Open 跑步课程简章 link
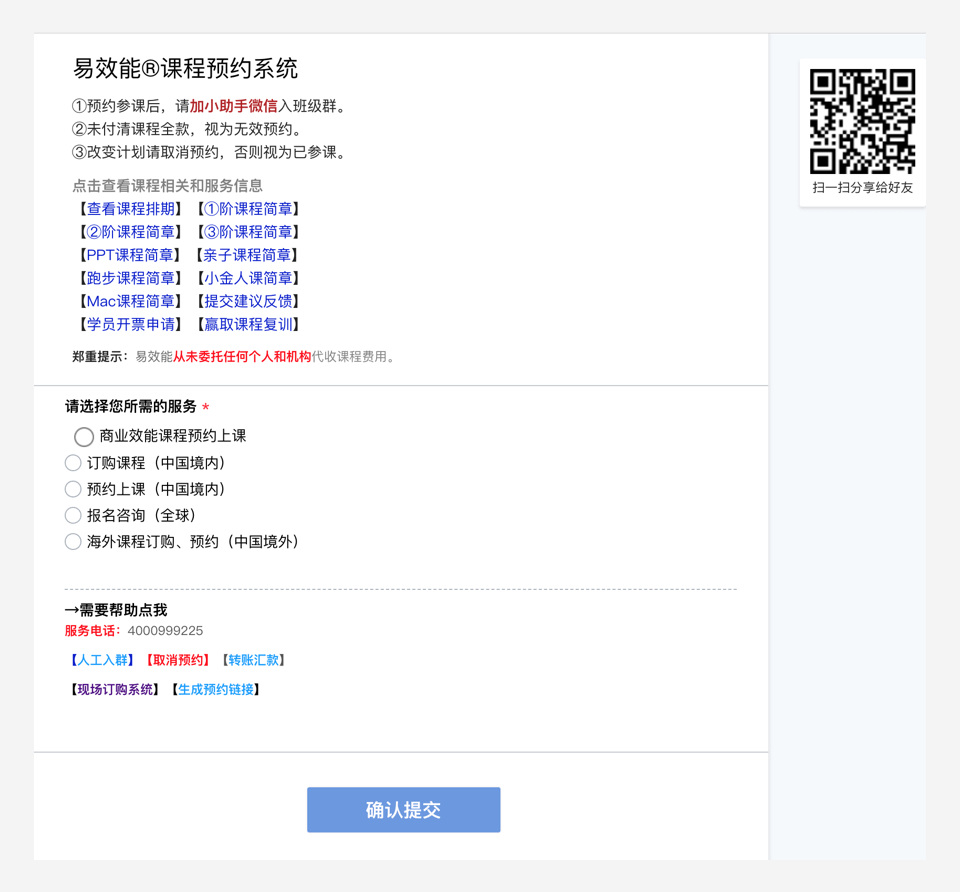Image resolution: width=960 pixels, height=892 pixels. [130, 279]
